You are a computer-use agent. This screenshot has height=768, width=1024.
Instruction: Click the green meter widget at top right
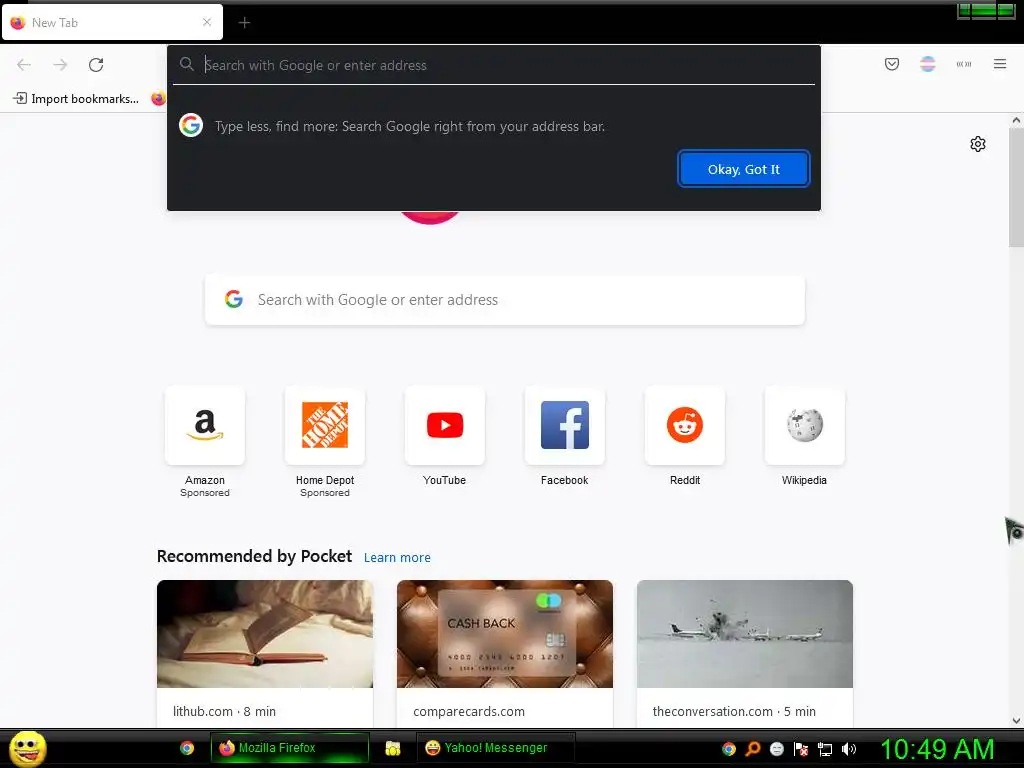coord(986,10)
